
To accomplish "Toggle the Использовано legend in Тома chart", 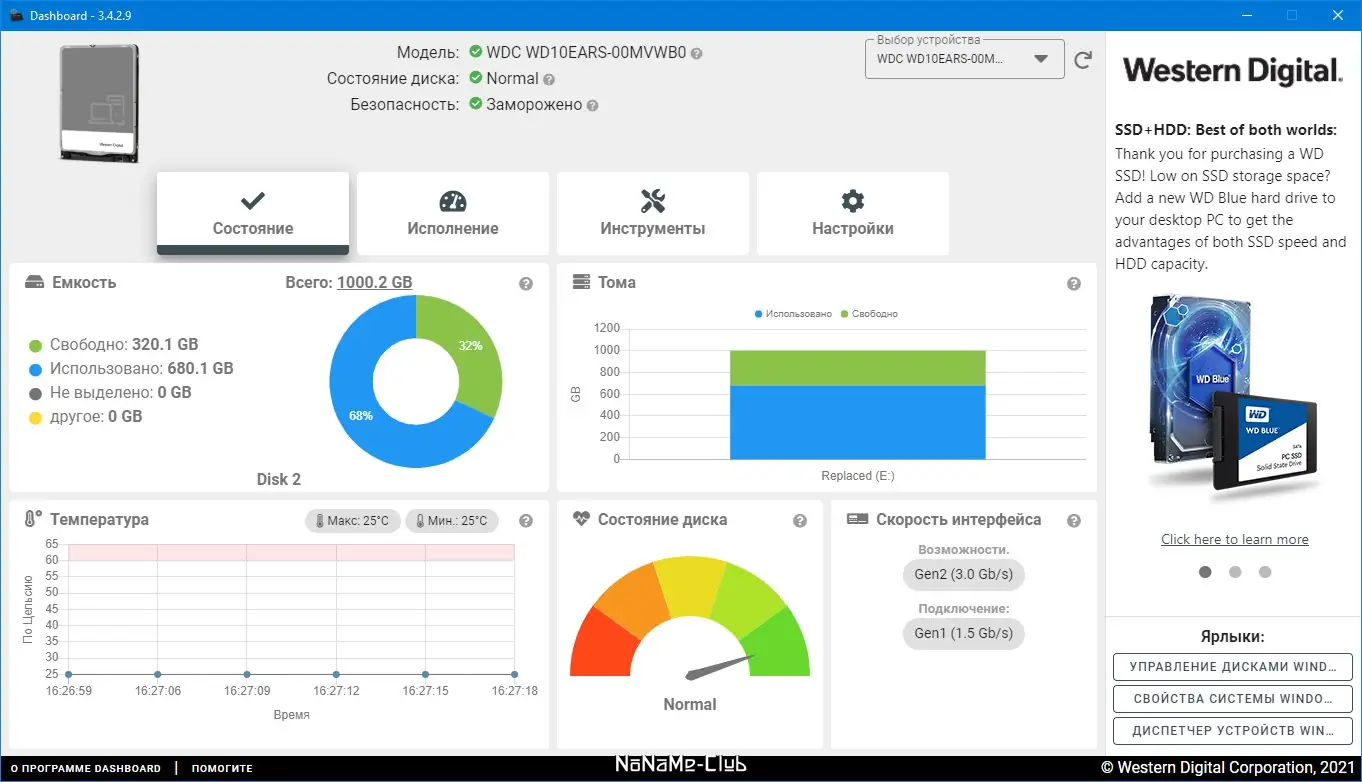I will 794,314.
